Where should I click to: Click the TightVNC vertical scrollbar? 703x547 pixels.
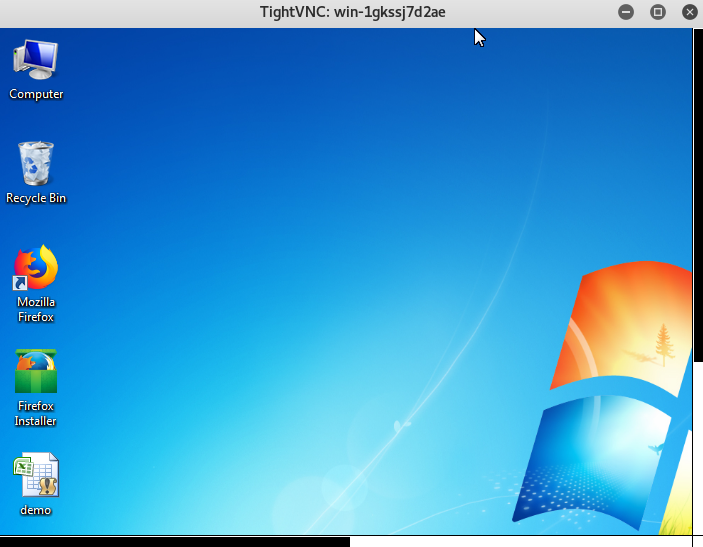[698, 195]
